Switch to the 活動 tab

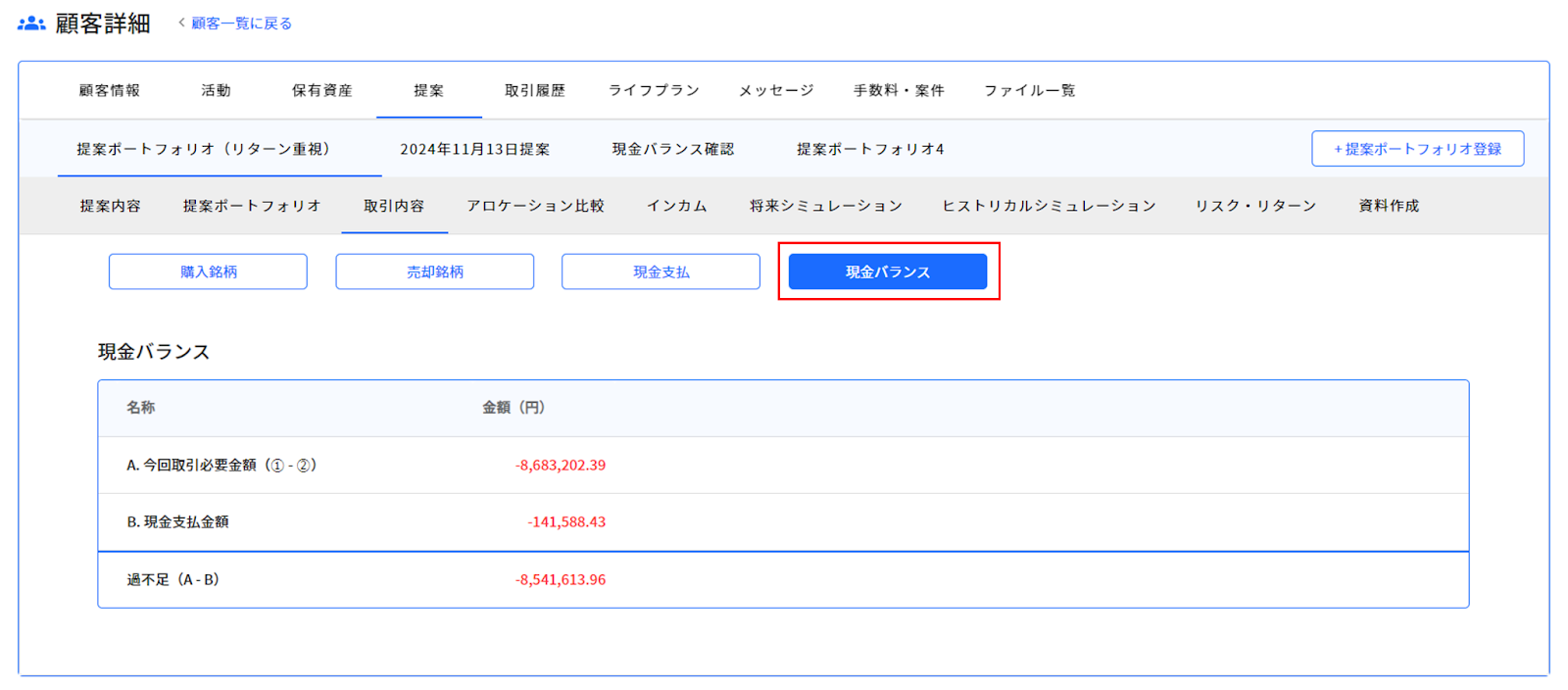pos(217,90)
